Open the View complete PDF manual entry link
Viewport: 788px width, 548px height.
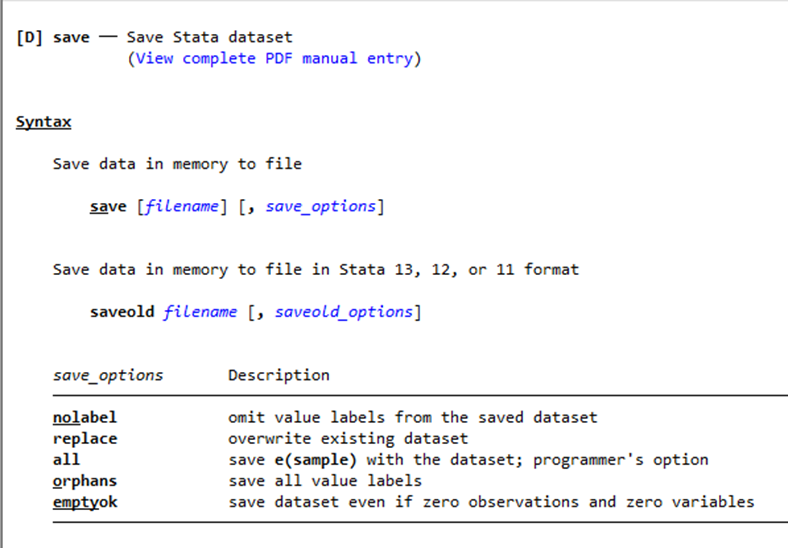point(274,59)
